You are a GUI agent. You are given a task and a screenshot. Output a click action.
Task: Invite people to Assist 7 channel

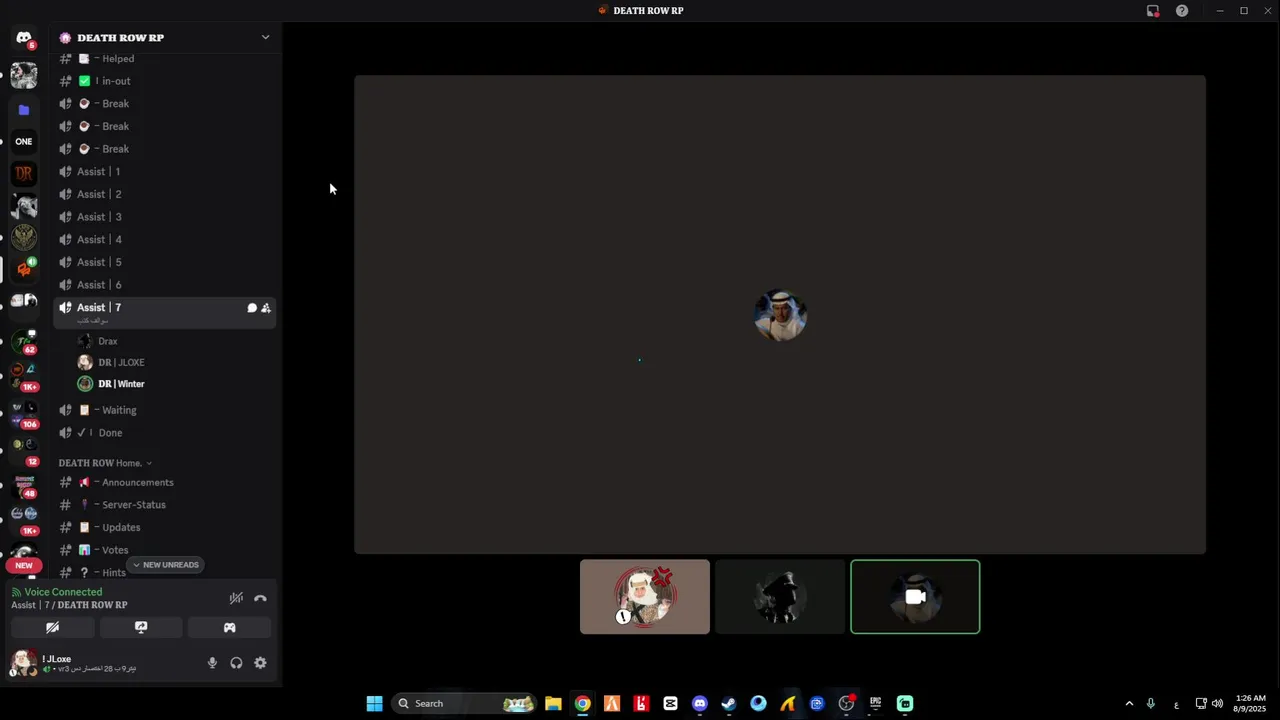[x=266, y=308]
